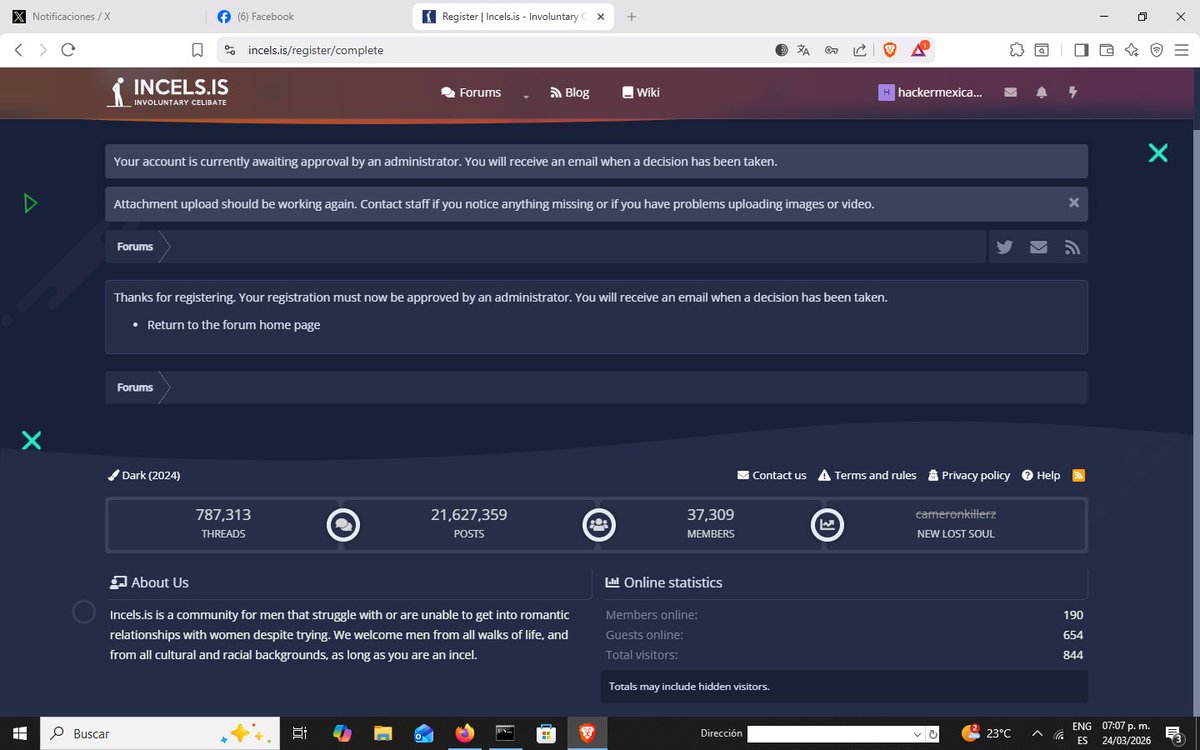Open the Dirección address dropdown in taskbar
Image resolution: width=1200 pixels, height=750 pixels.
pos(918,734)
